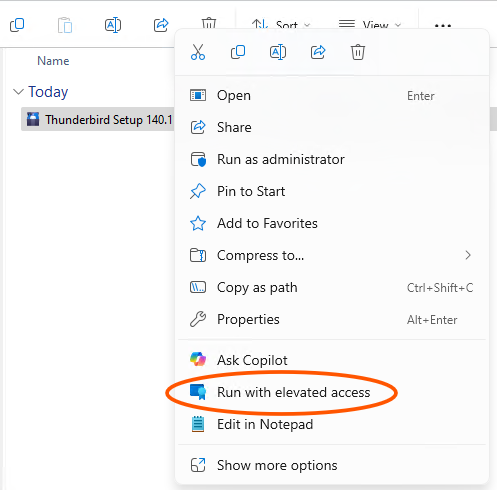This screenshot has height=490, width=497.
Task: Click the Delete trash icon in context menu
Action: (x=358, y=52)
